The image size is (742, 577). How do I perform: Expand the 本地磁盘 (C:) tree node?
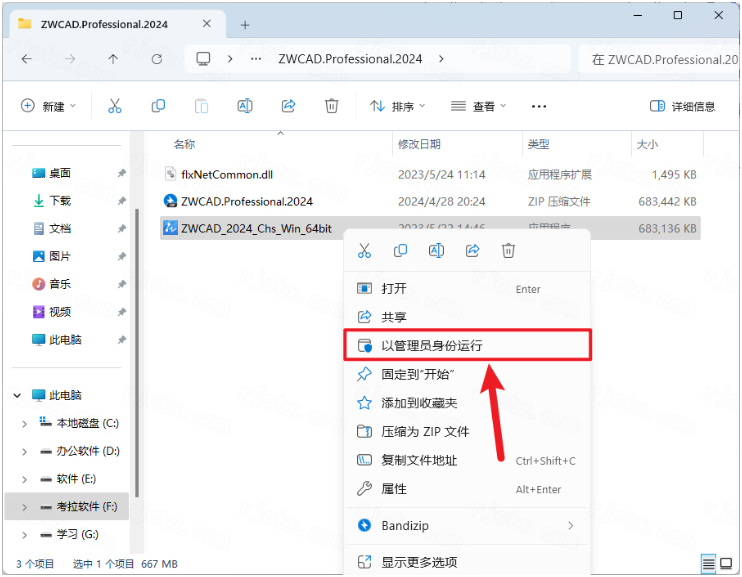[x=24, y=424]
